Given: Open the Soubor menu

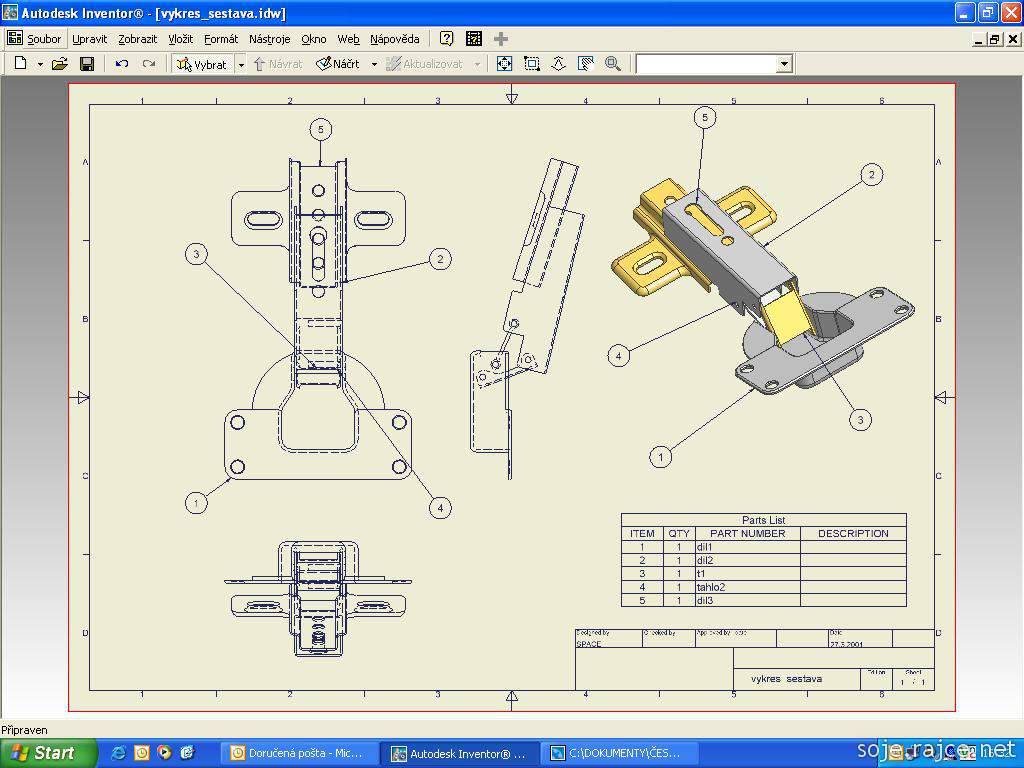Looking at the screenshot, I should click(x=44, y=39).
